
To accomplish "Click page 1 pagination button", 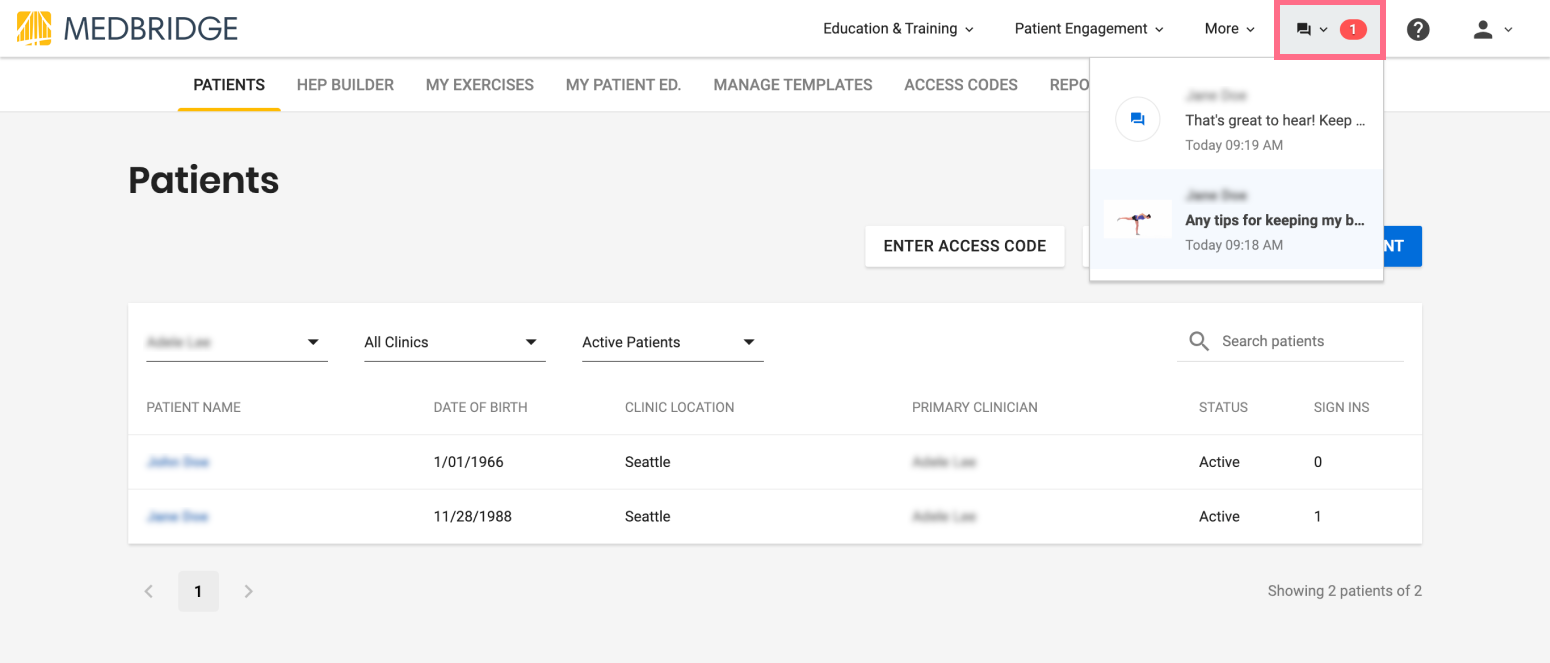I will pos(198,591).
